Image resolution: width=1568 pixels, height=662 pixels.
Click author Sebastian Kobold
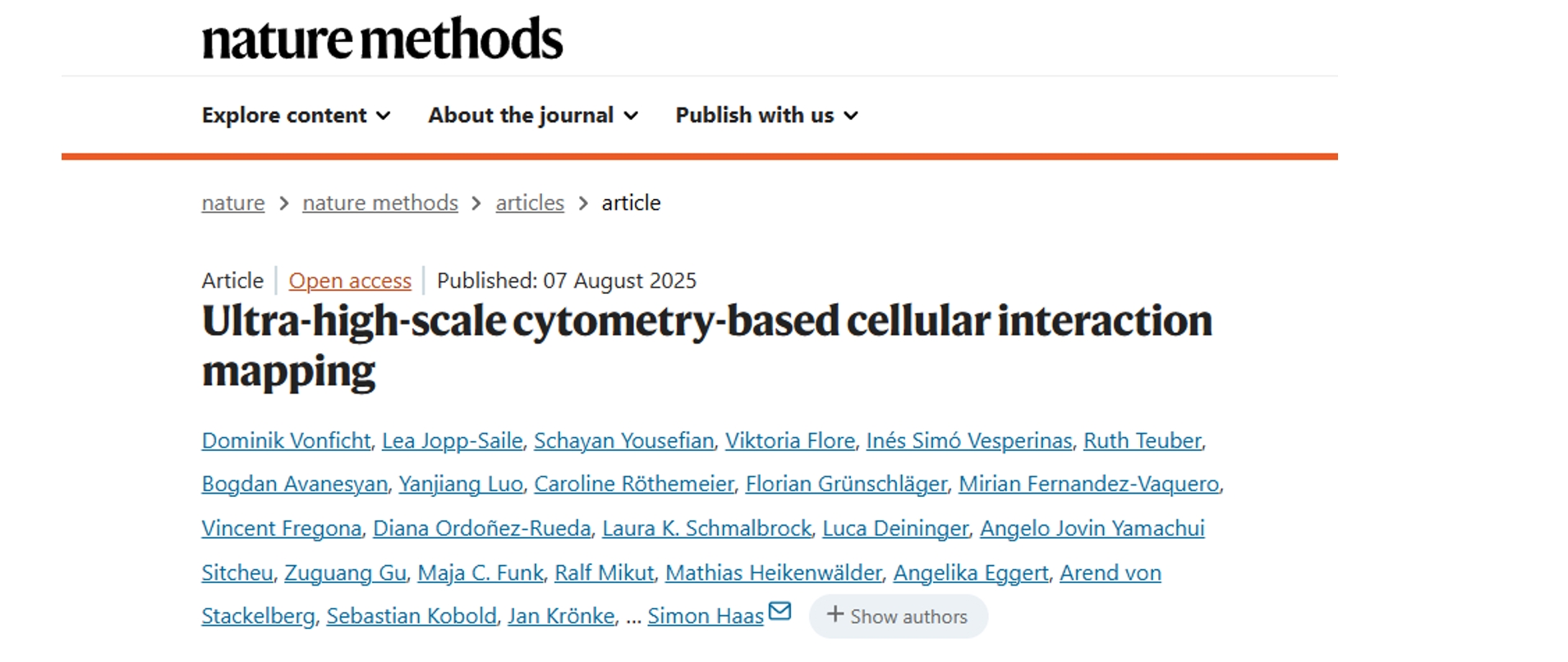point(412,616)
